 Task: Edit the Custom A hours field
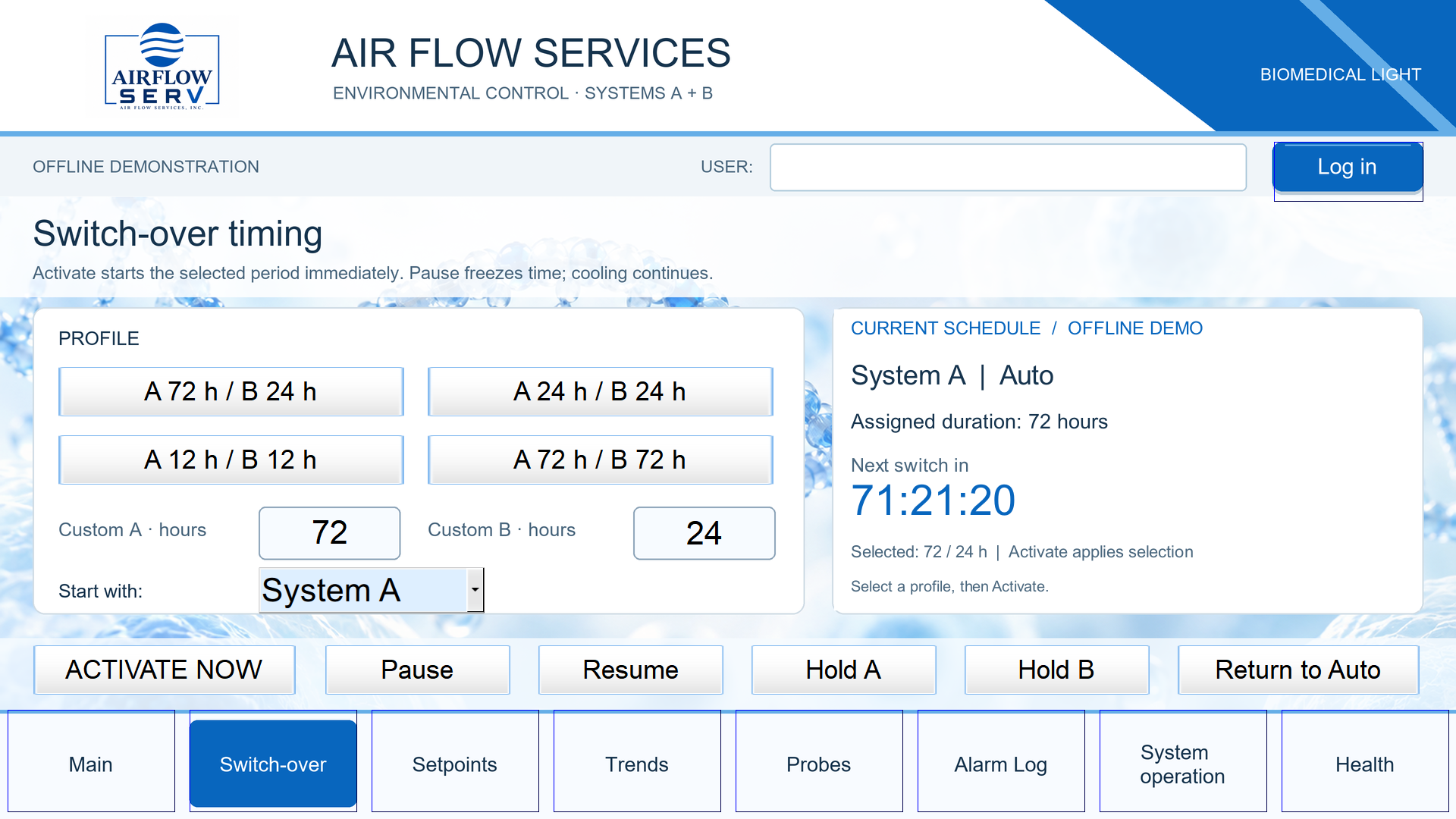tap(329, 533)
